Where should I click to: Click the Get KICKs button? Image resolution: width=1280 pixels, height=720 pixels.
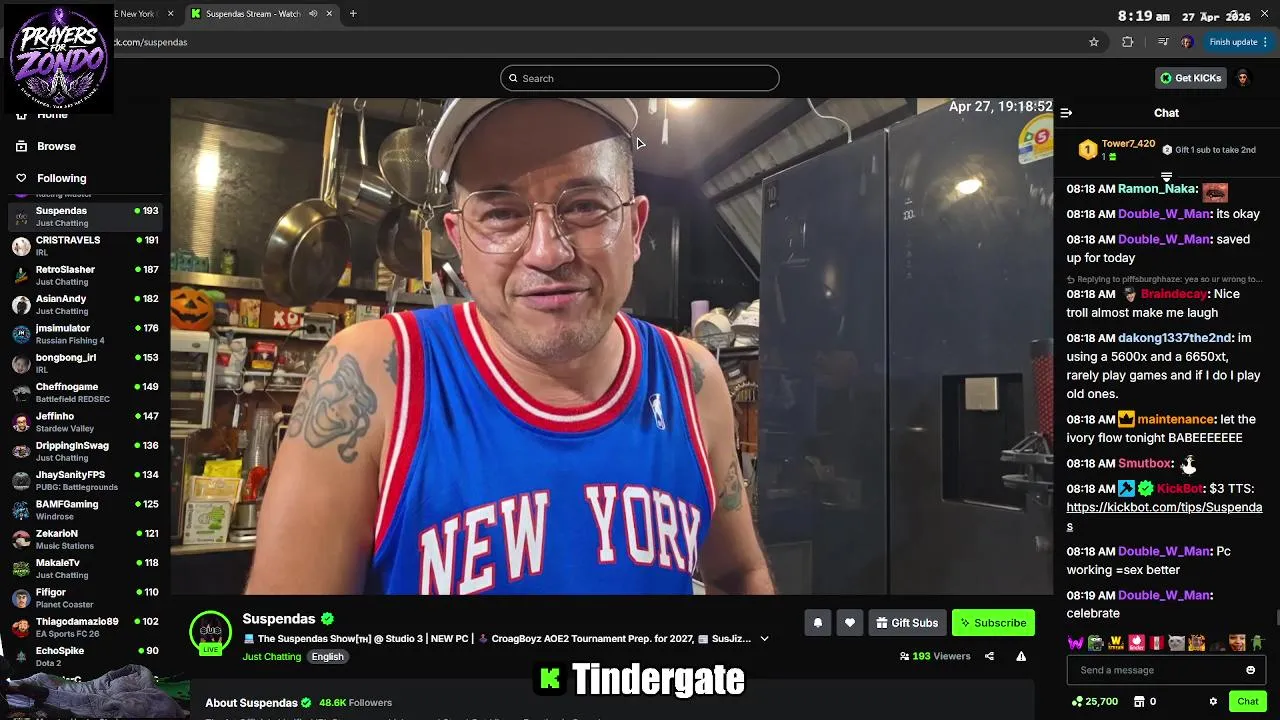(1190, 78)
